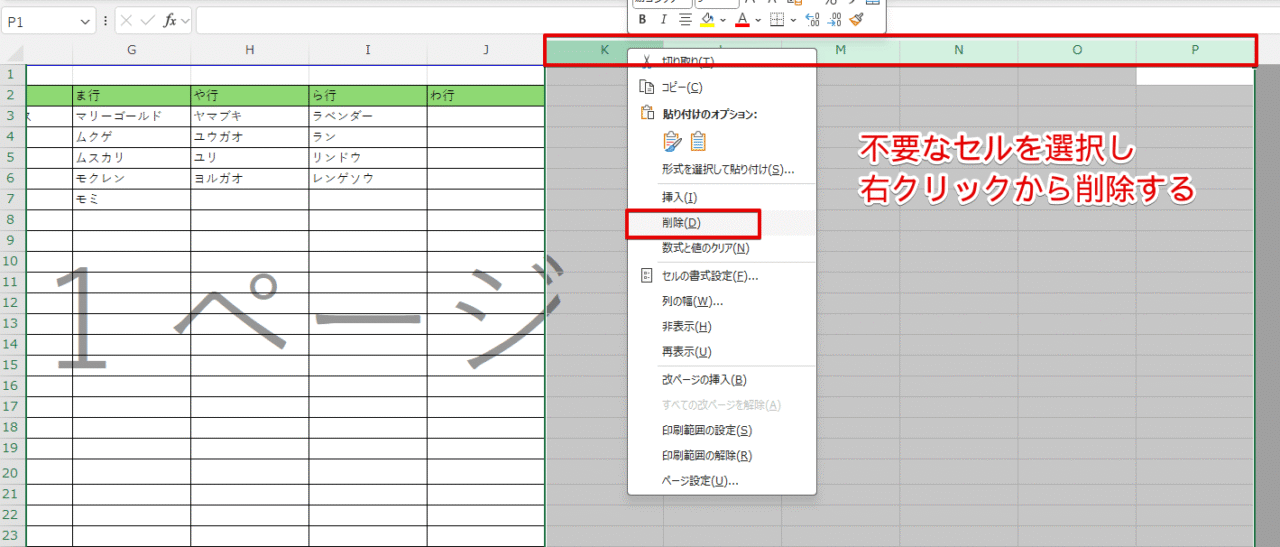Toggle italic in the mini toolbar

(x=663, y=19)
